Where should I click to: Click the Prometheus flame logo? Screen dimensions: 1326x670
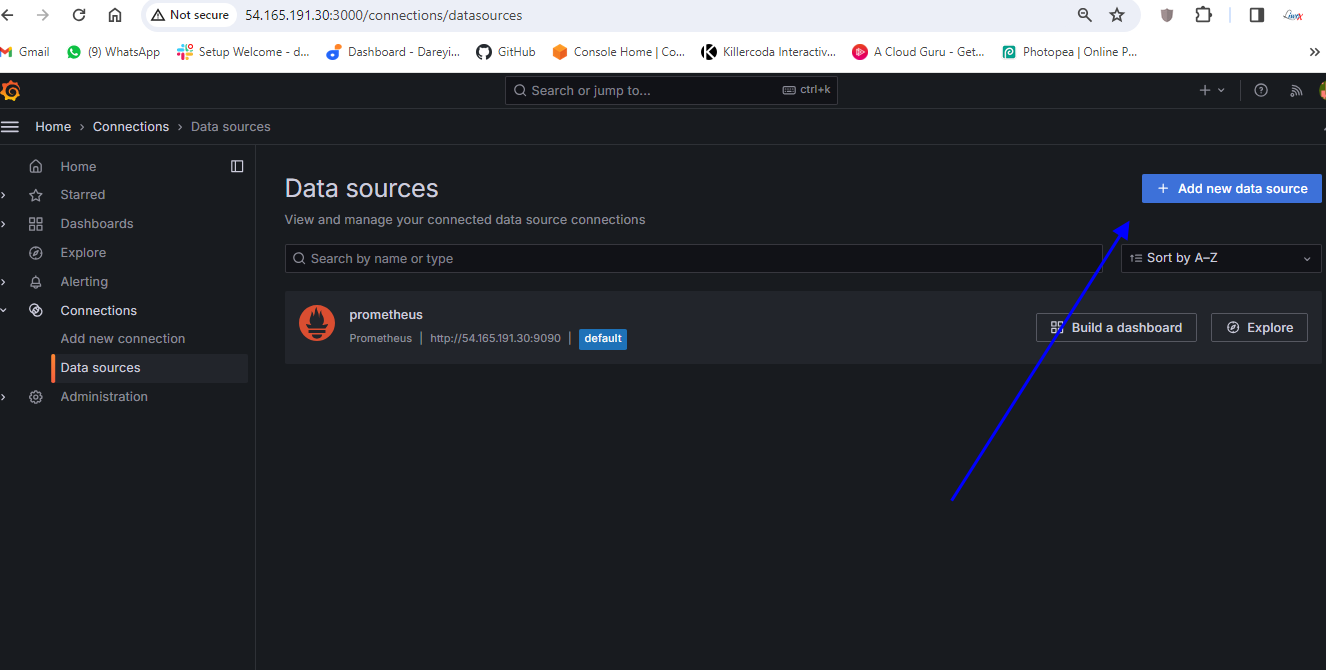[x=317, y=323]
